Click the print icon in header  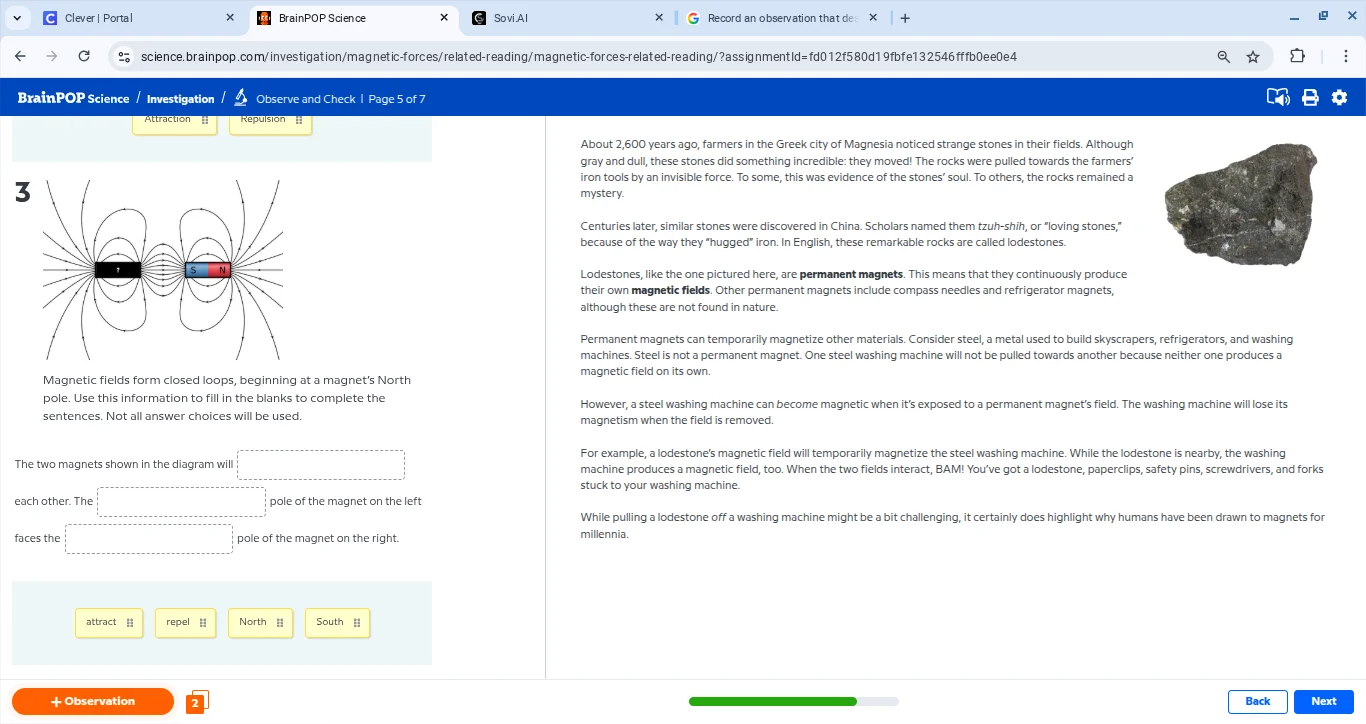(1310, 98)
